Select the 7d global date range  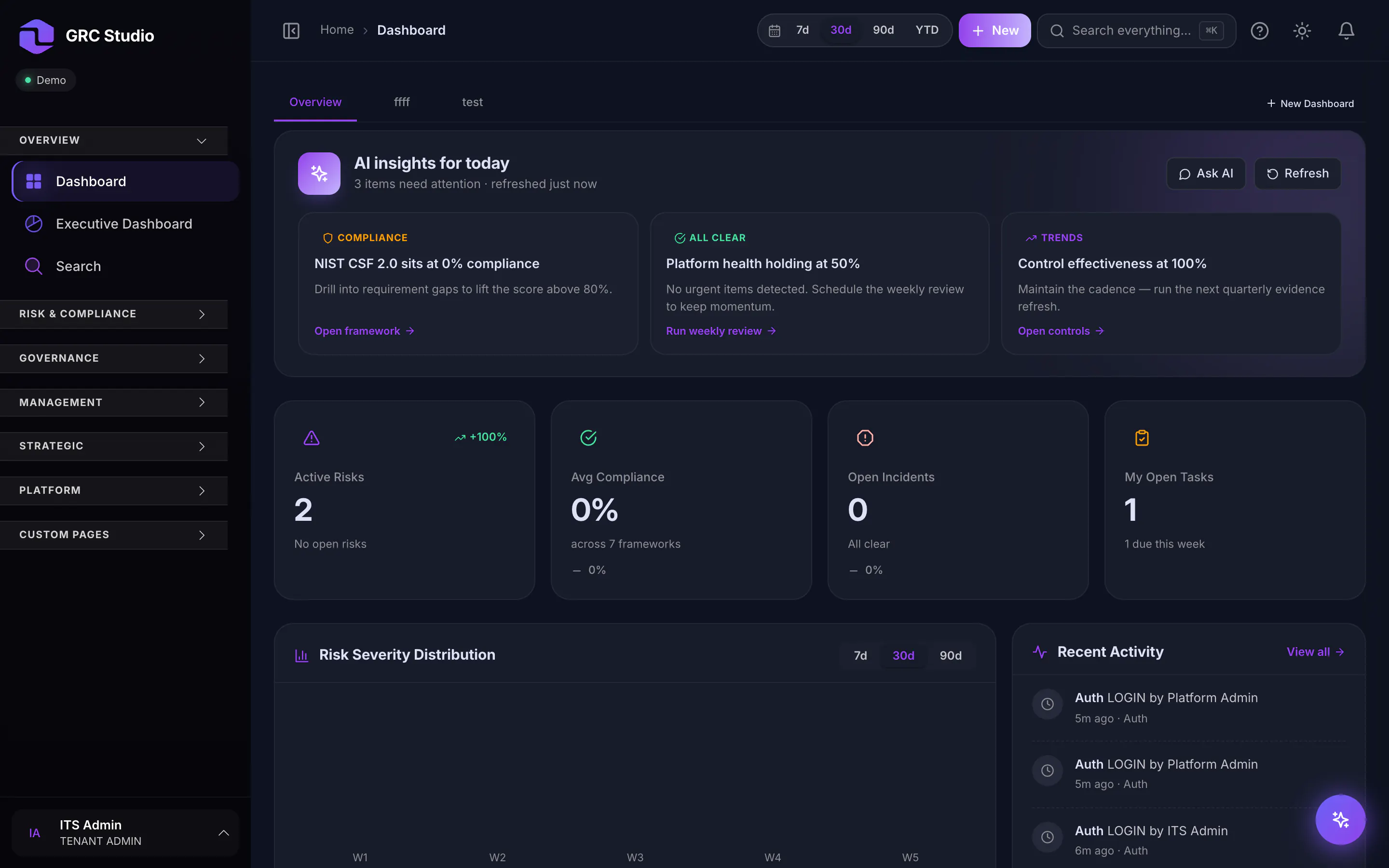[x=803, y=30]
